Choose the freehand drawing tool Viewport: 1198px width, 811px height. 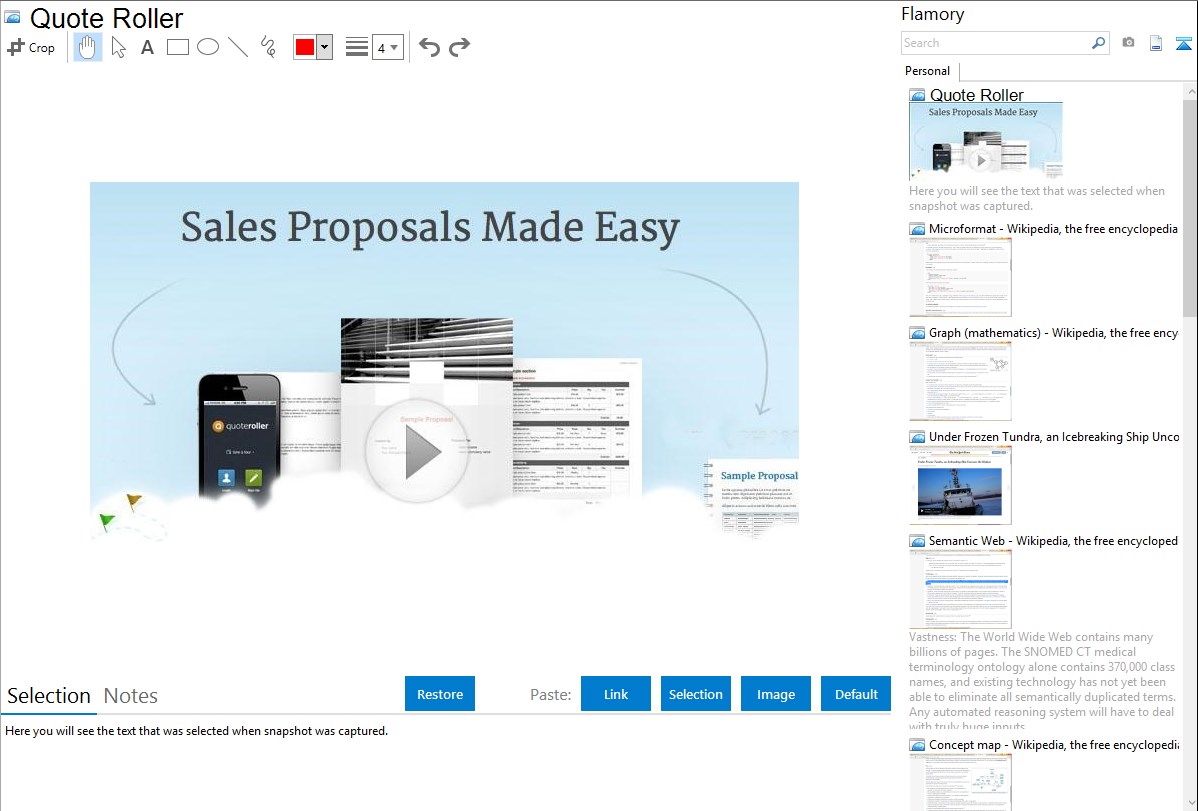point(268,47)
